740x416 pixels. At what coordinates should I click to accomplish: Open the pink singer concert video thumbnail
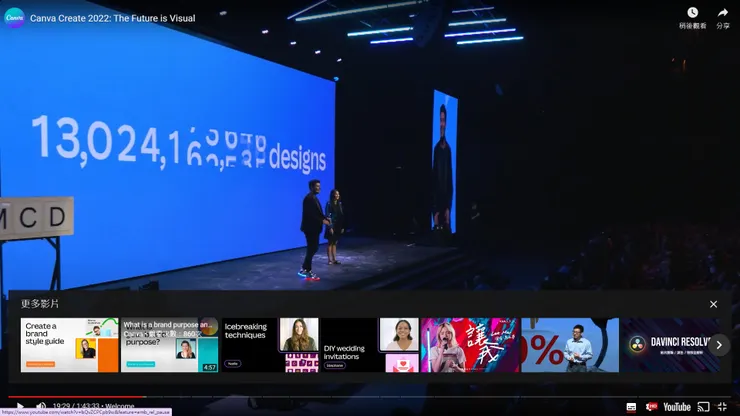470,345
